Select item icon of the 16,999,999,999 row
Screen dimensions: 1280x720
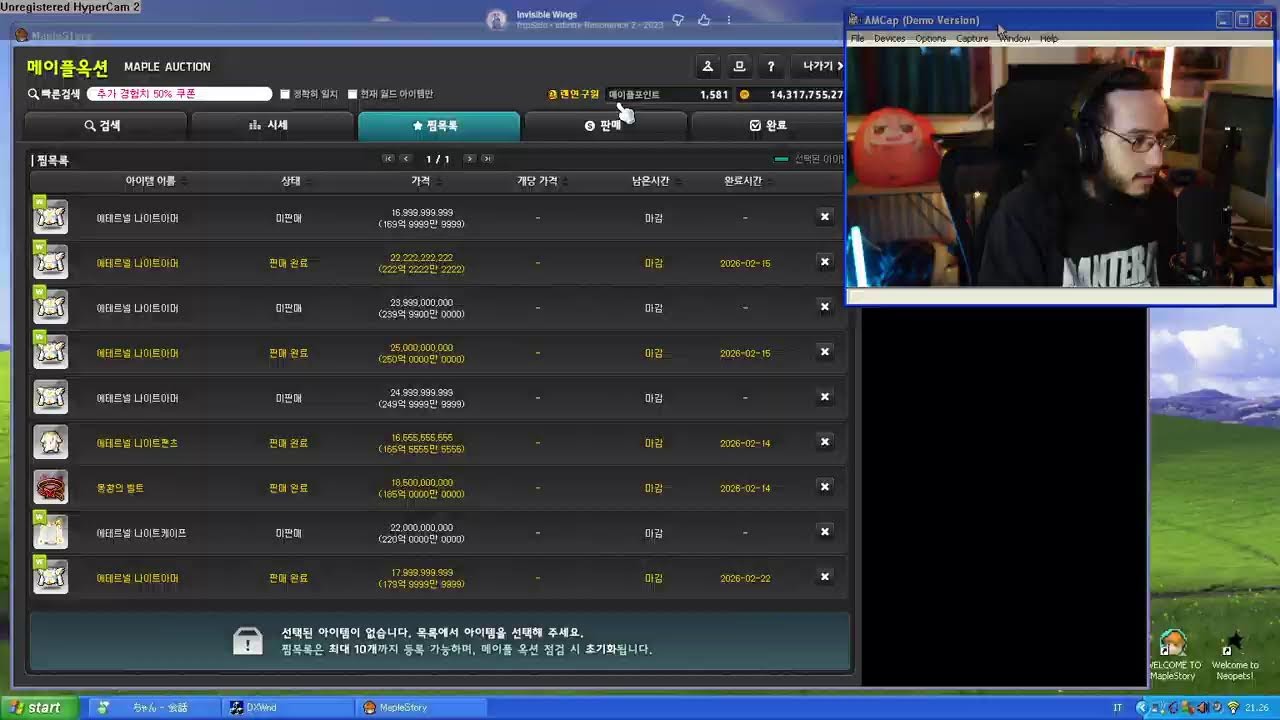pyautogui.click(x=51, y=217)
